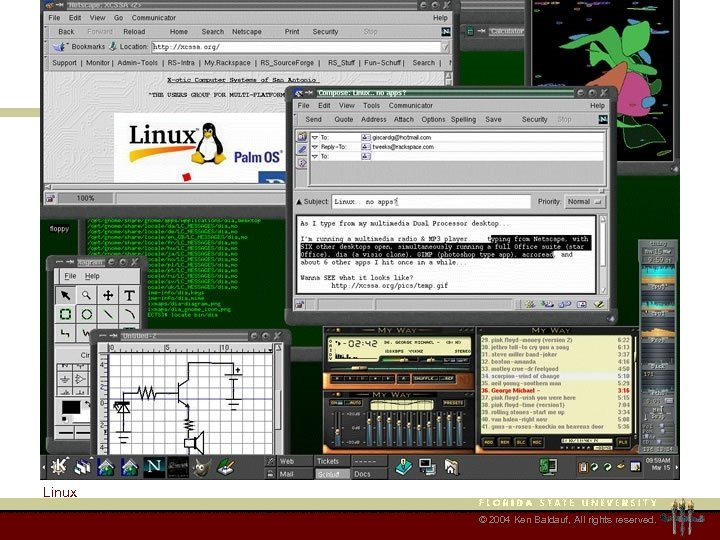Launch GIMP from the panel Wilber icon

point(201,467)
